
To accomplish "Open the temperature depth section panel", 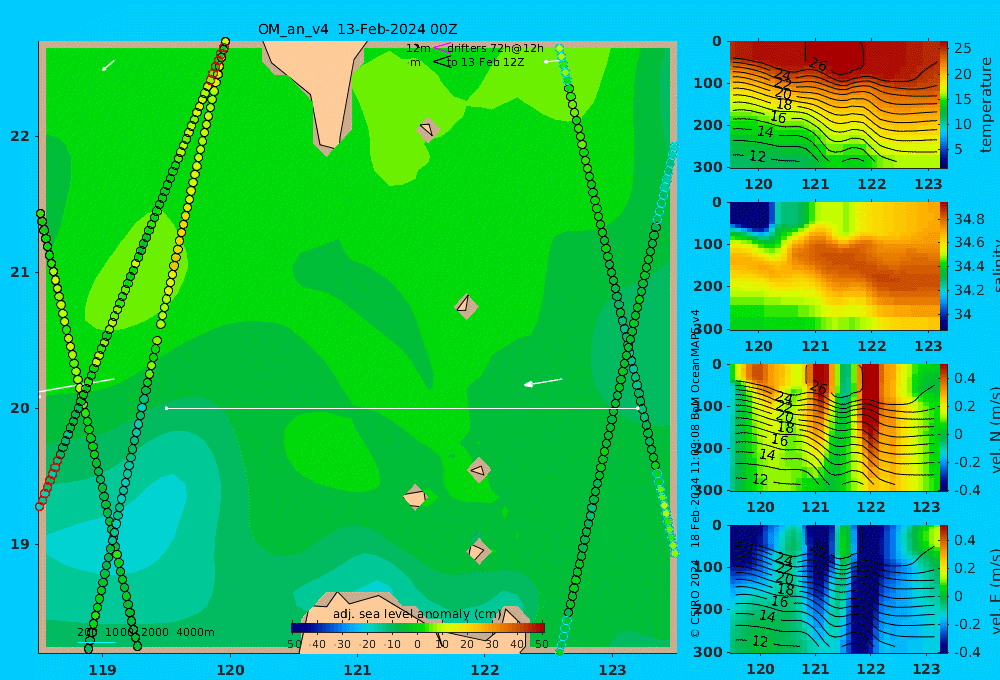I will [x=834, y=105].
